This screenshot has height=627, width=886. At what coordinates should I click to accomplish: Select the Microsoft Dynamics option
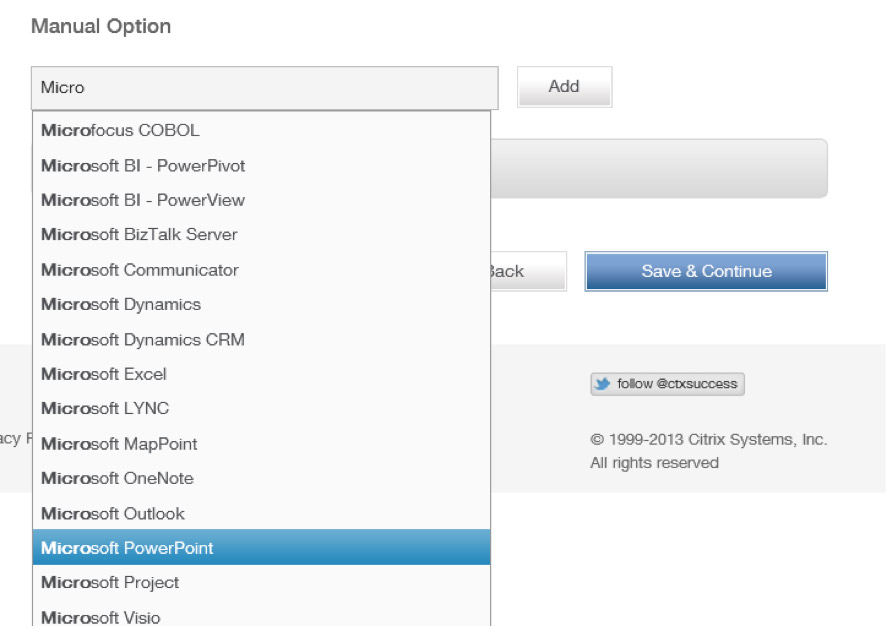[262, 304]
